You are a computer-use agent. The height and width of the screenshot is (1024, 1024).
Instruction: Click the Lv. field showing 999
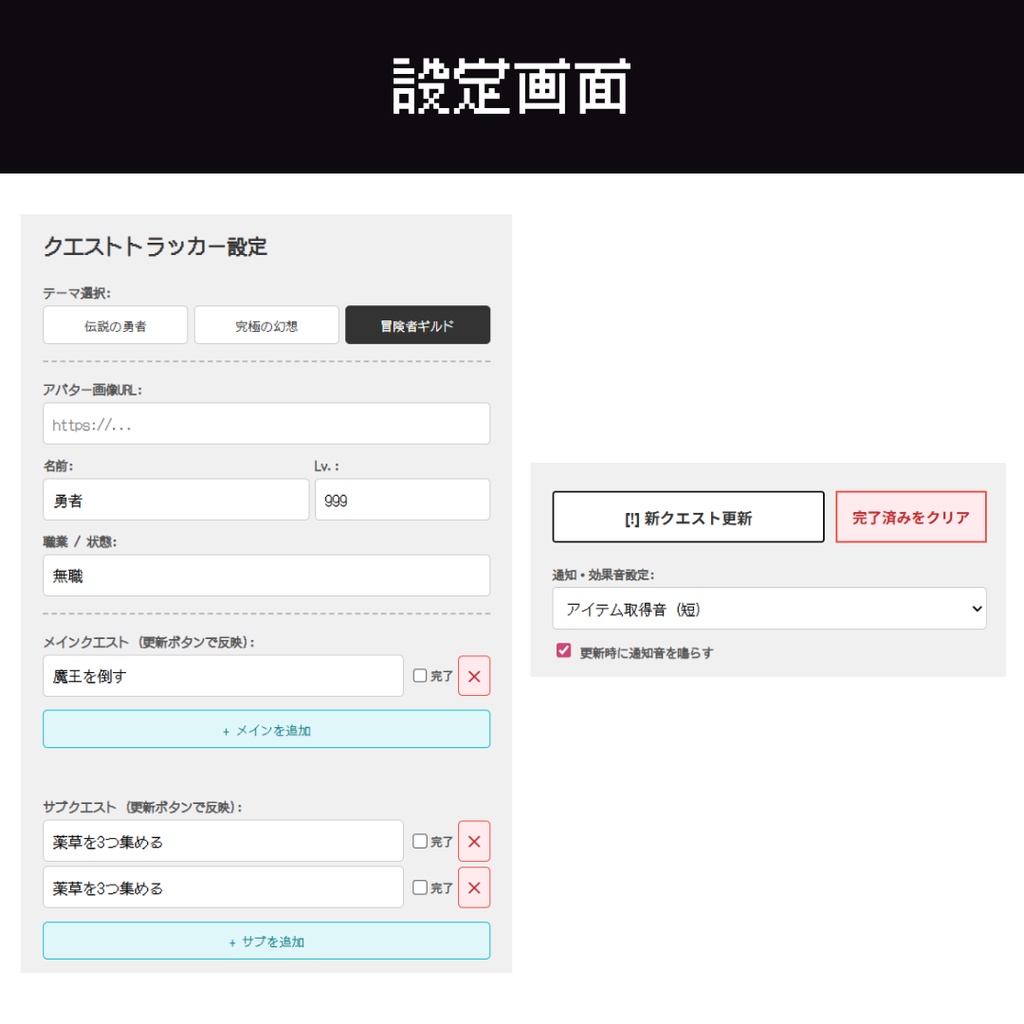[402, 500]
